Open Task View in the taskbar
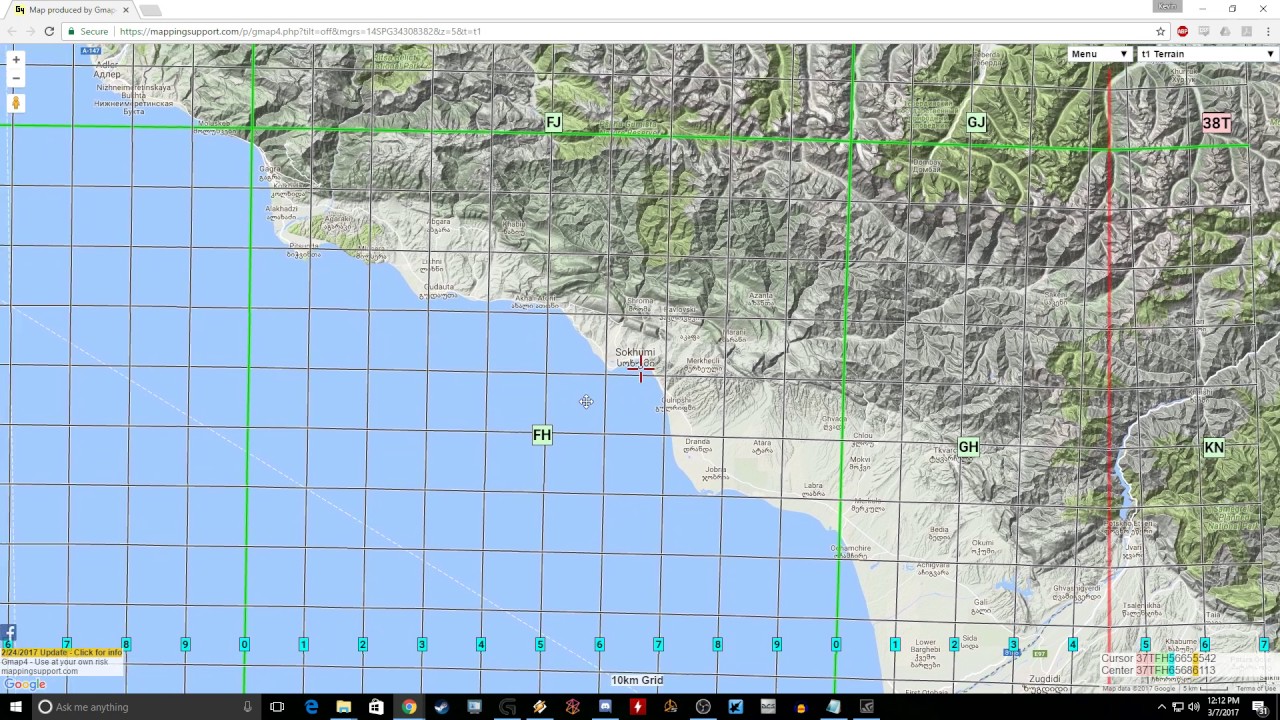This screenshot has height=720, width=1280. (277, 707)
